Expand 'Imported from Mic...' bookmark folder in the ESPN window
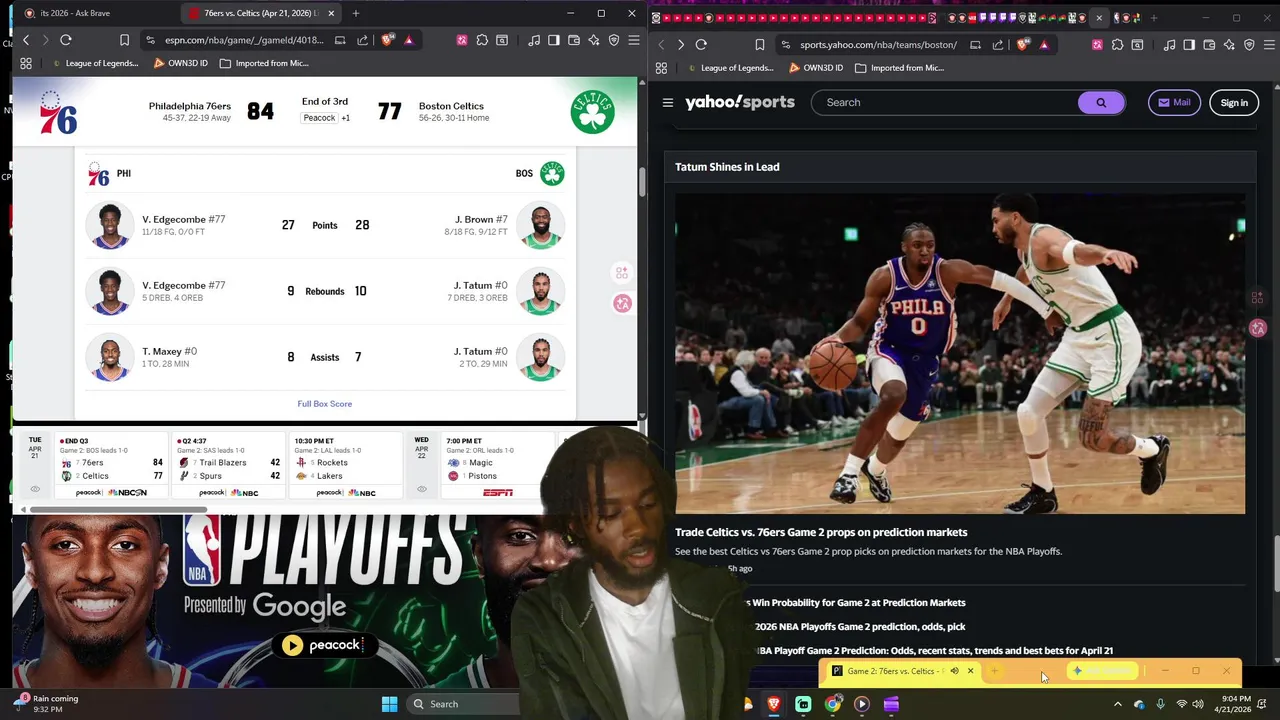 [264, 63]
